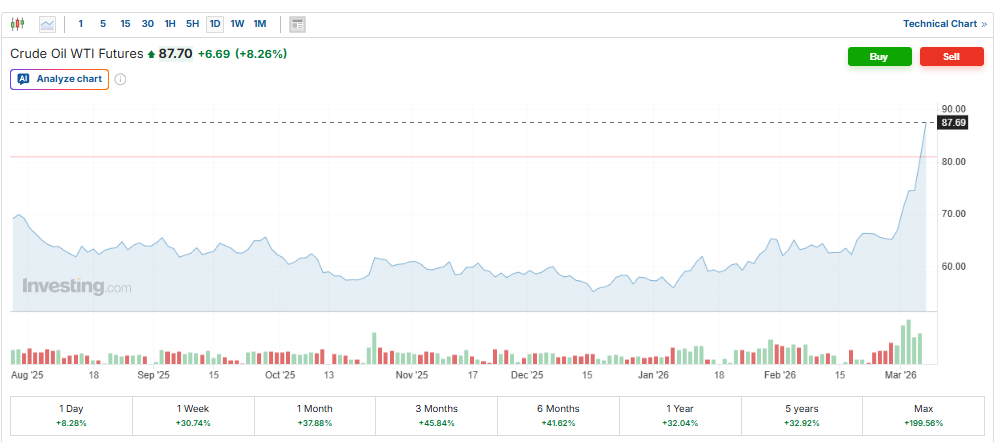Select the area chart type icon
Screen dimensions: 999x442
[48, 23]
